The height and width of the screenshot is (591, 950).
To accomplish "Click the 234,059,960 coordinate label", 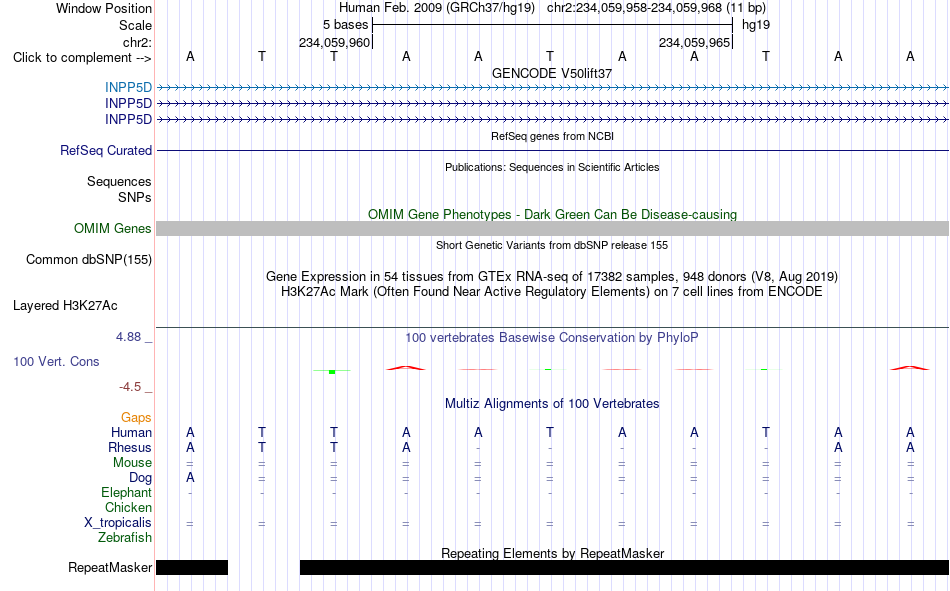I will (334, 42).
